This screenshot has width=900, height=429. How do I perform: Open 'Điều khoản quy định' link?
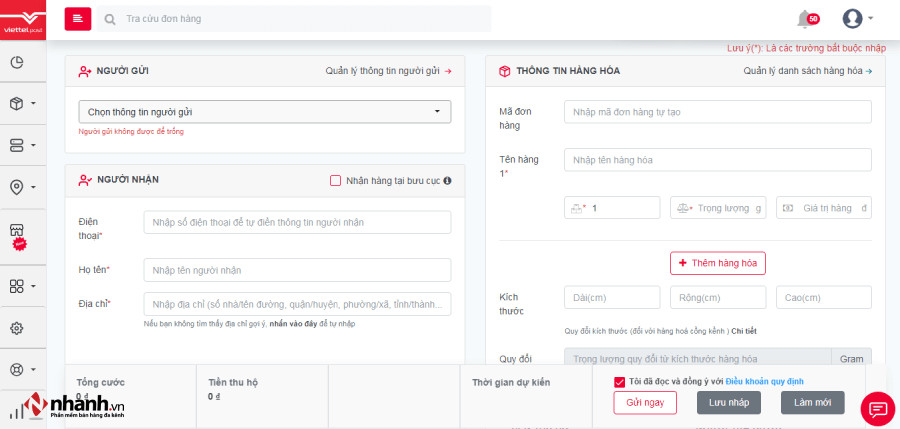pyautogui.click(x=764, y=381)
